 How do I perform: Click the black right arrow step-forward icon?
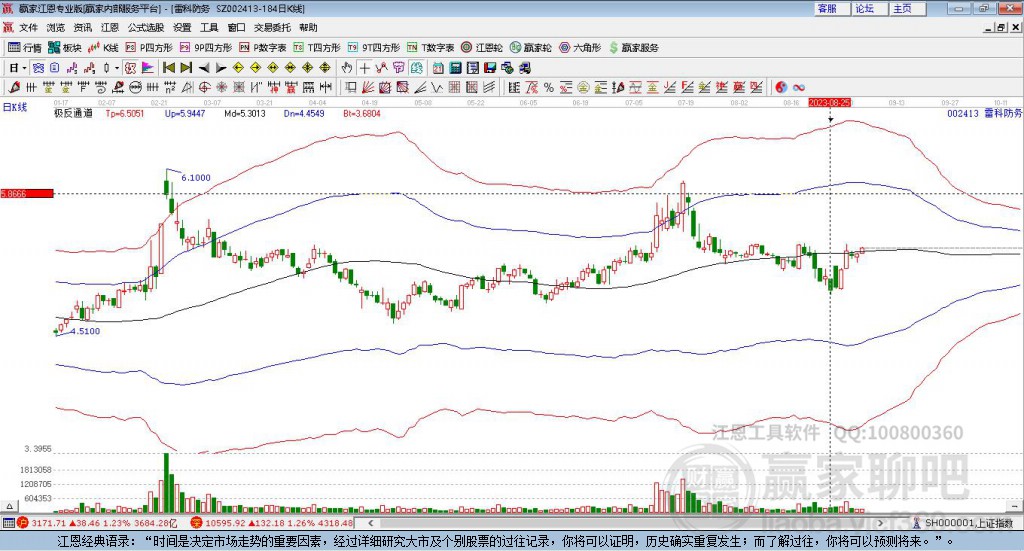(x=221, y=68)
